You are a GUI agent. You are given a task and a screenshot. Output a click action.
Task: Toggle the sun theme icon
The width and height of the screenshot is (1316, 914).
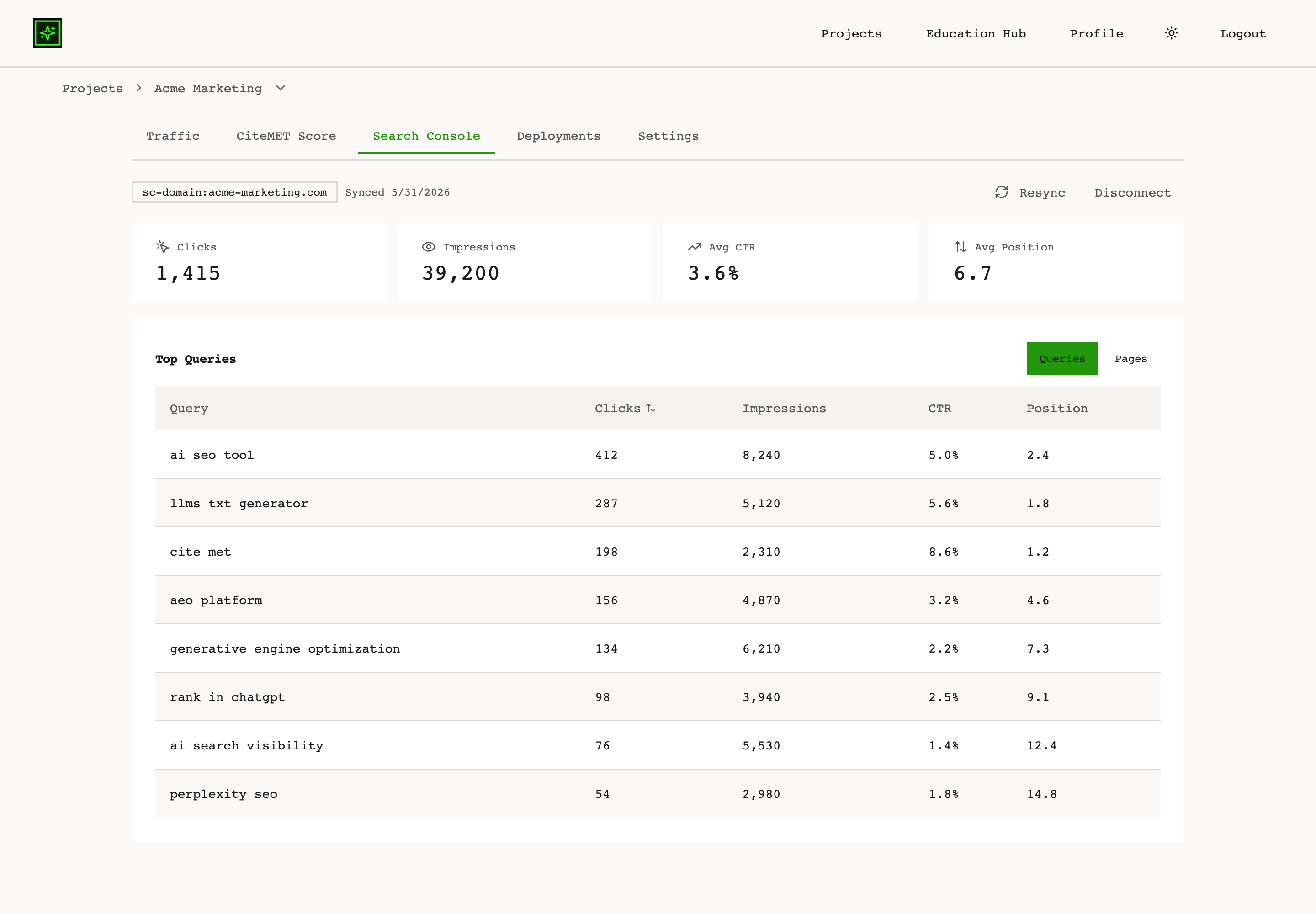point(1172,33)
